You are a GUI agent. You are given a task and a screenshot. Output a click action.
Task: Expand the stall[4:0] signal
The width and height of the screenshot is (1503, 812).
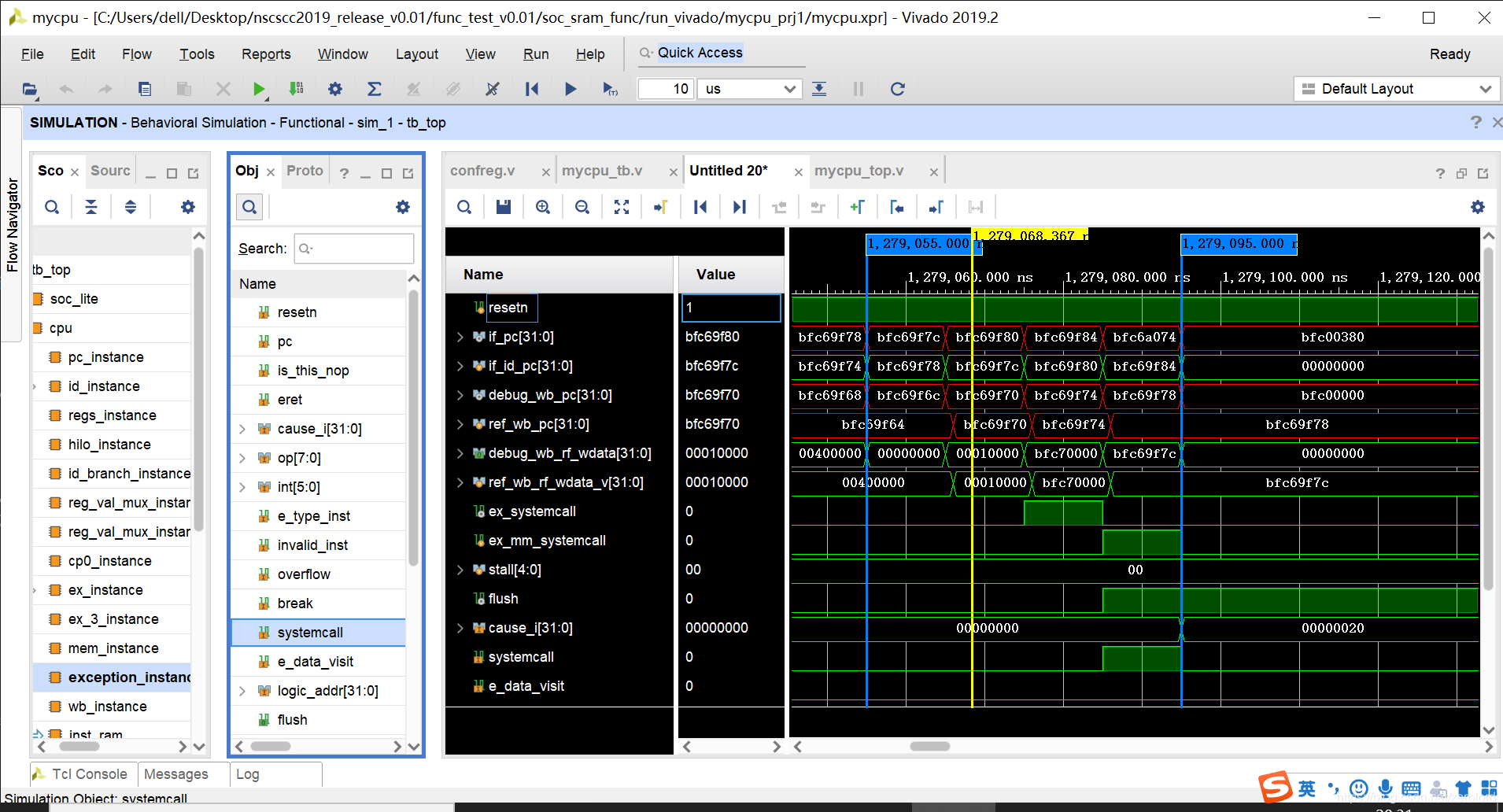point(460,570)
